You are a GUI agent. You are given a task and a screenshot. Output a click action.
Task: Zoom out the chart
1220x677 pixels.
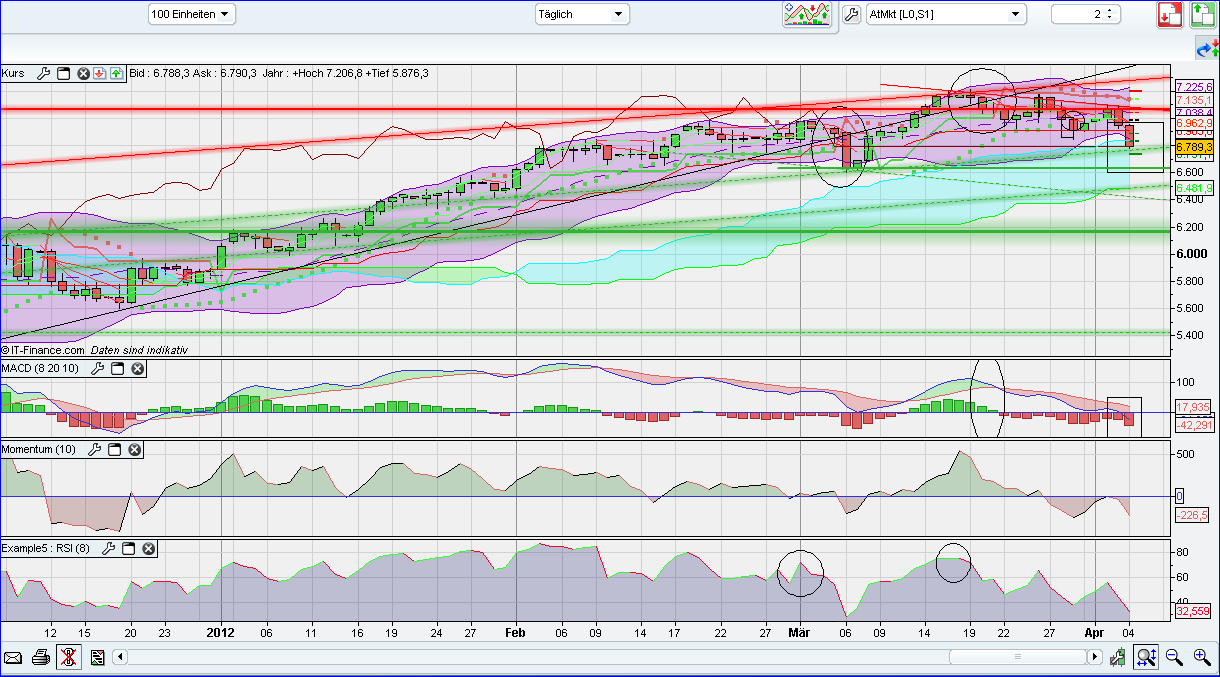tap(1174, 657)
